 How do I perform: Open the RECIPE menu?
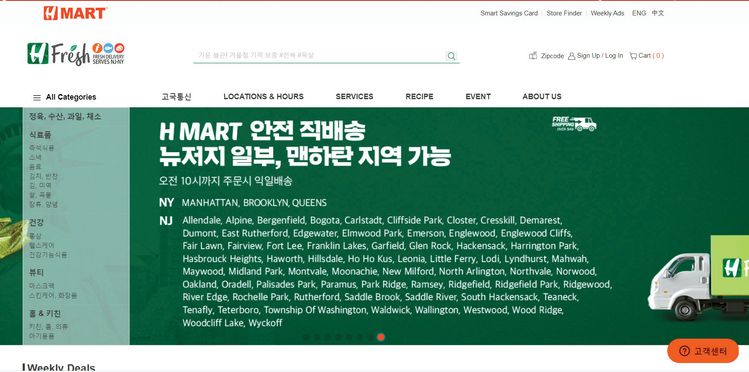419,96
